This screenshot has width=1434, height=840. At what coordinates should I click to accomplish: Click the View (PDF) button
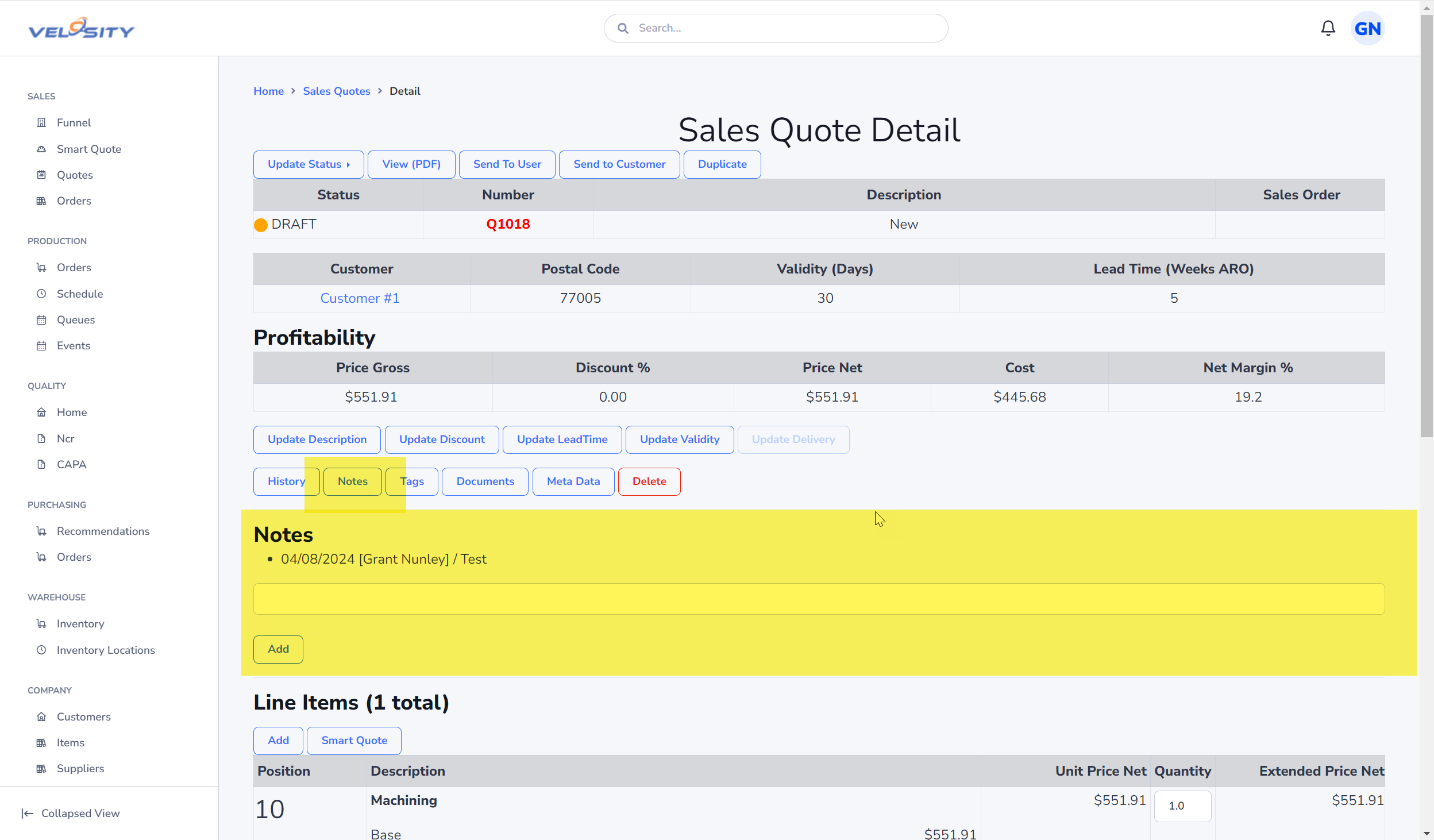411,164
